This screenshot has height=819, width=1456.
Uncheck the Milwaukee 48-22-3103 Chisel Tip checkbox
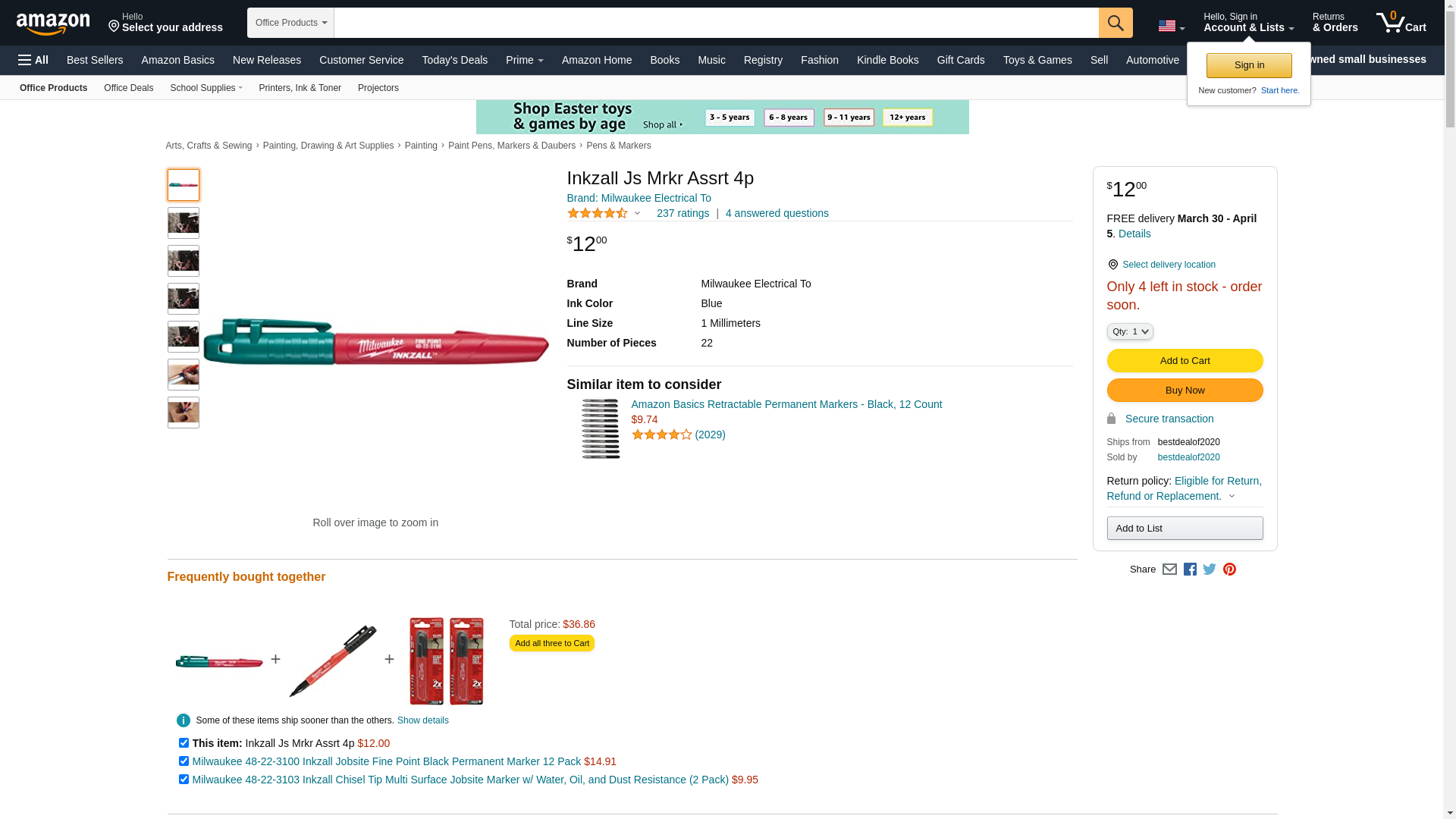tap(184, 780)
